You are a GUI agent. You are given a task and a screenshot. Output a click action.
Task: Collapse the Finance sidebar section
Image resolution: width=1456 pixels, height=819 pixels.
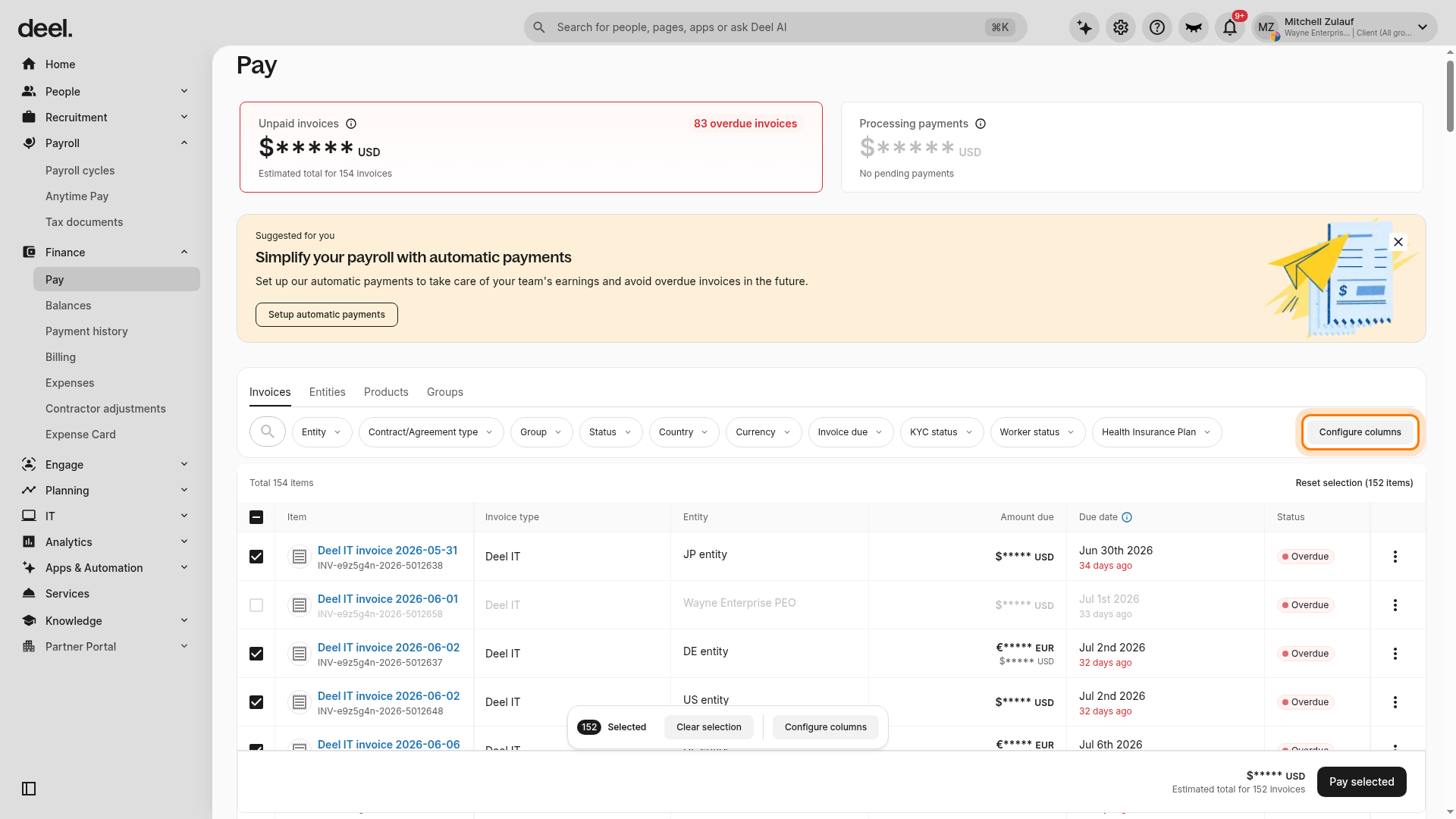coord(184,252)
